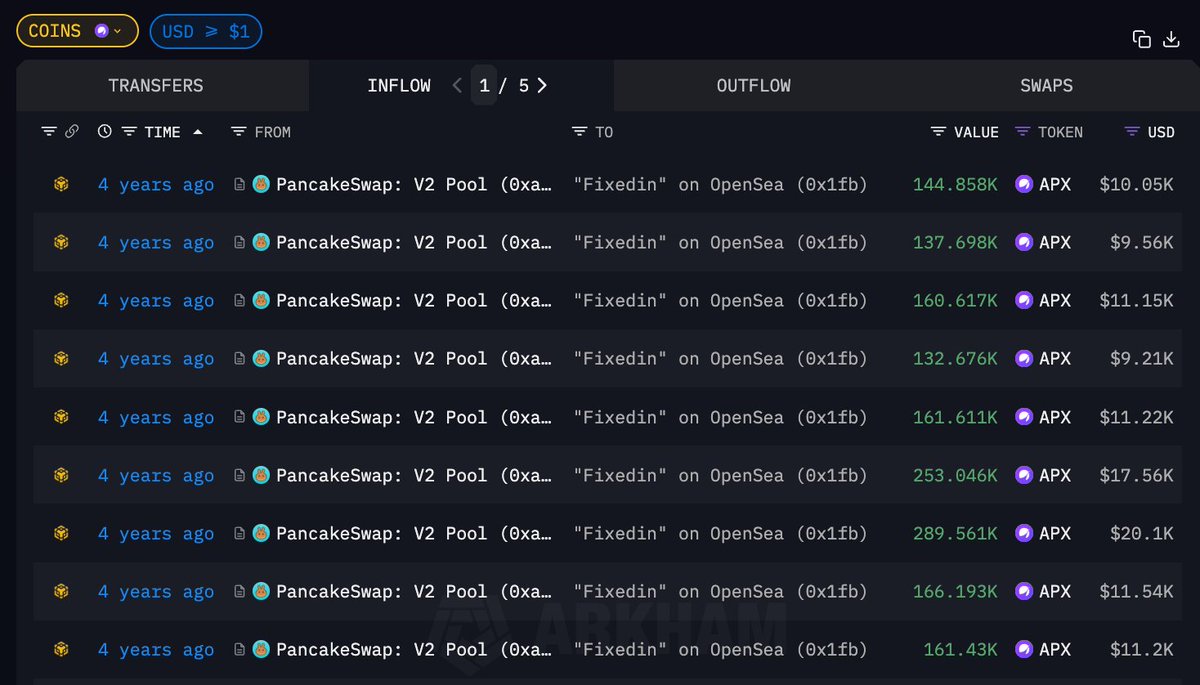Open the FROM column filter icon
Viewport: 1200px width, 685px height.
point(238,132)
